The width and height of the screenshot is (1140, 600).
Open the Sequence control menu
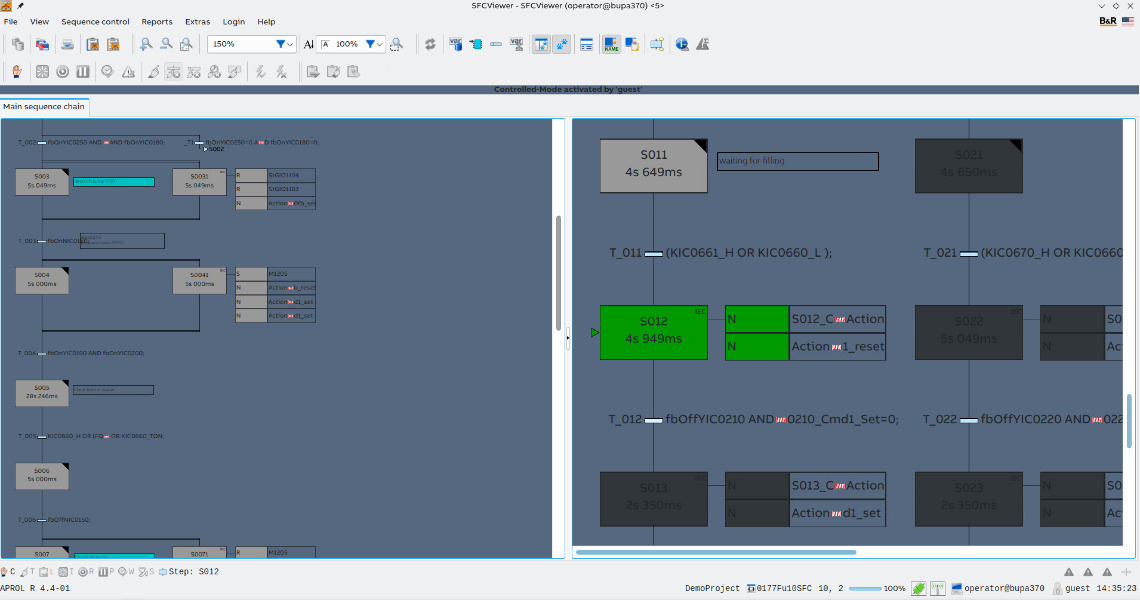[x=95, y=21]
